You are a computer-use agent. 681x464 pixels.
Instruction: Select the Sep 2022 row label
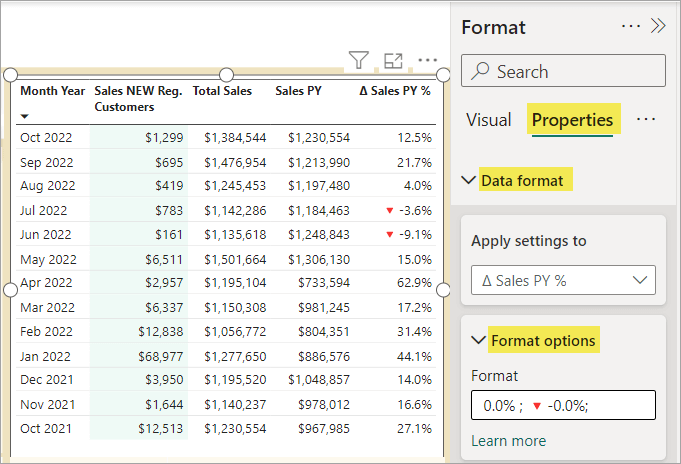[x=46, y=162]
